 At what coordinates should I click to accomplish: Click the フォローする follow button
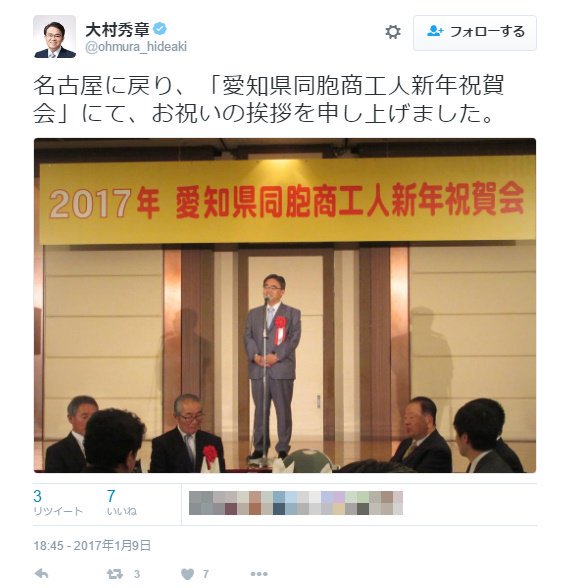tap(475, 33)
